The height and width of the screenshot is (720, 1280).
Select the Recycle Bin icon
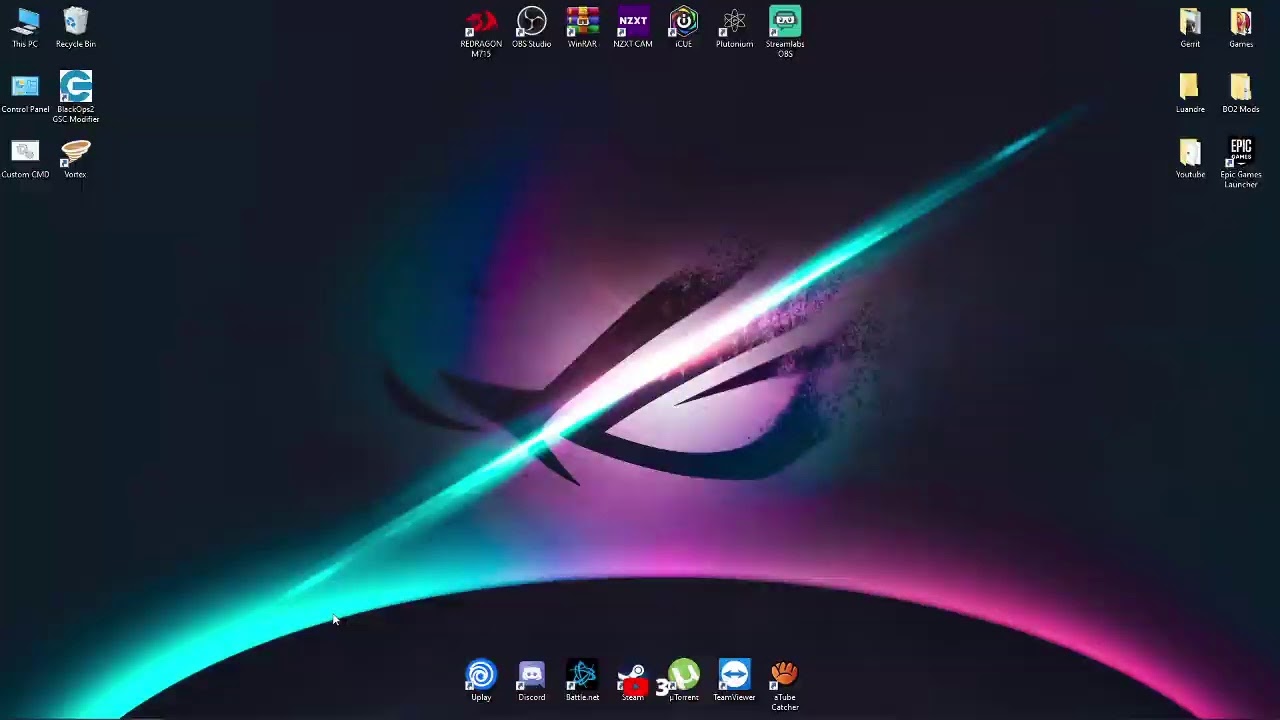pos(76,28)
